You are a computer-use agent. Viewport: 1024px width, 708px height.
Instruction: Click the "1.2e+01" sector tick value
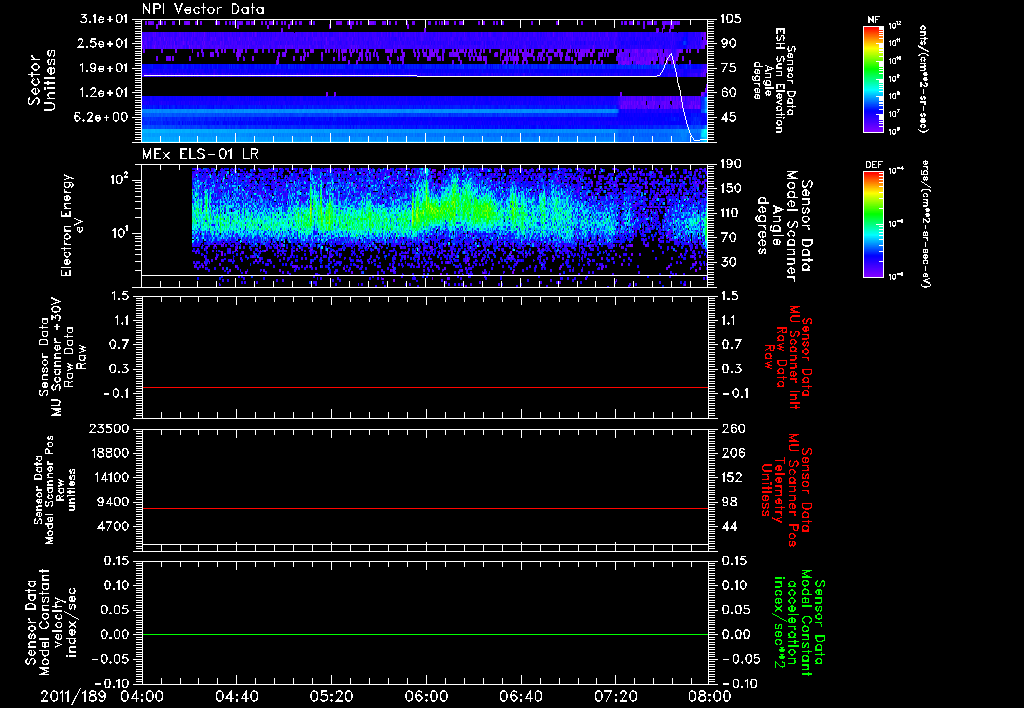pyautogui.click(x=103, y=93)
